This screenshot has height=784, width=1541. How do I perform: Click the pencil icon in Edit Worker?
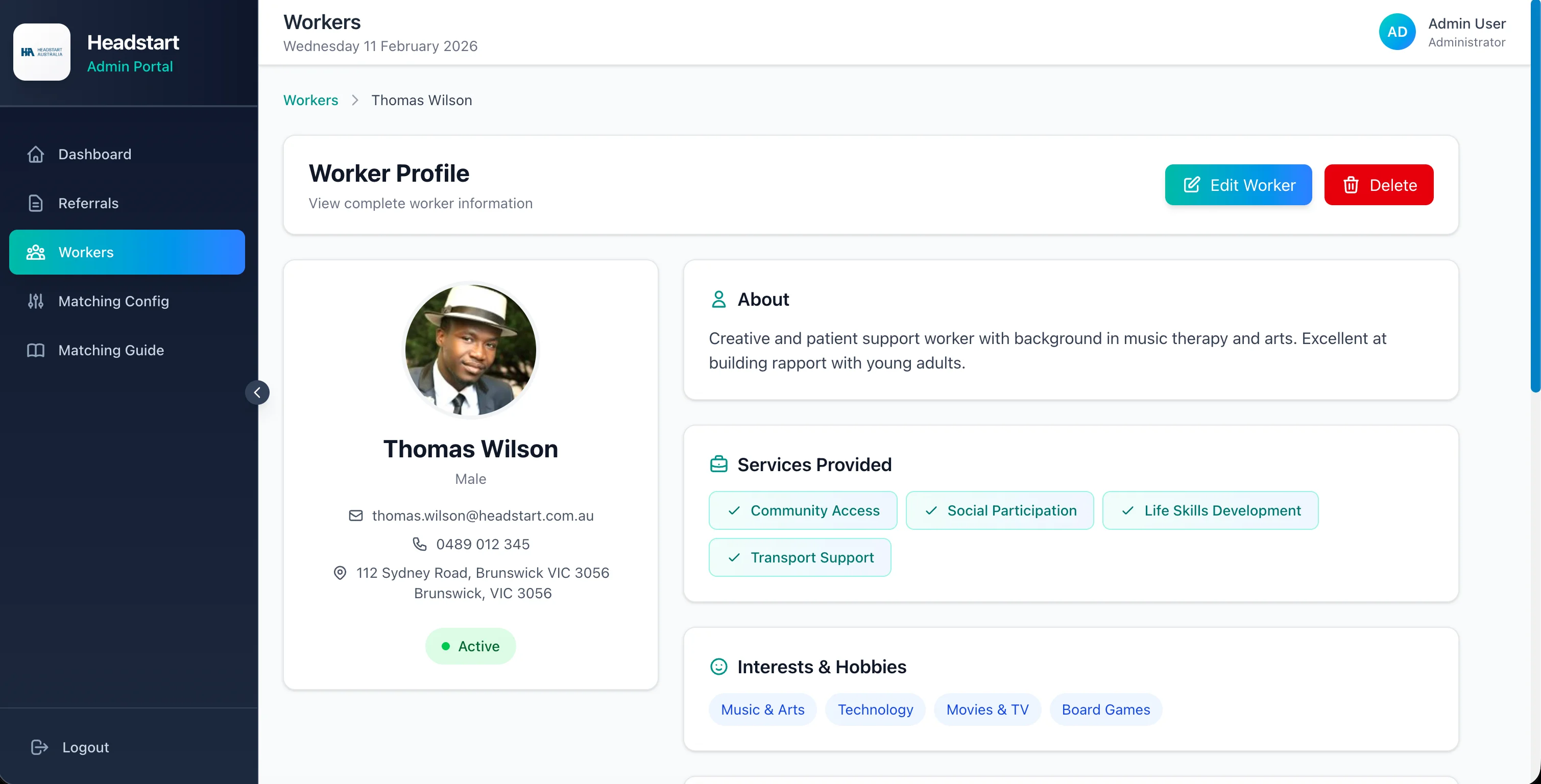(1192, 185)
